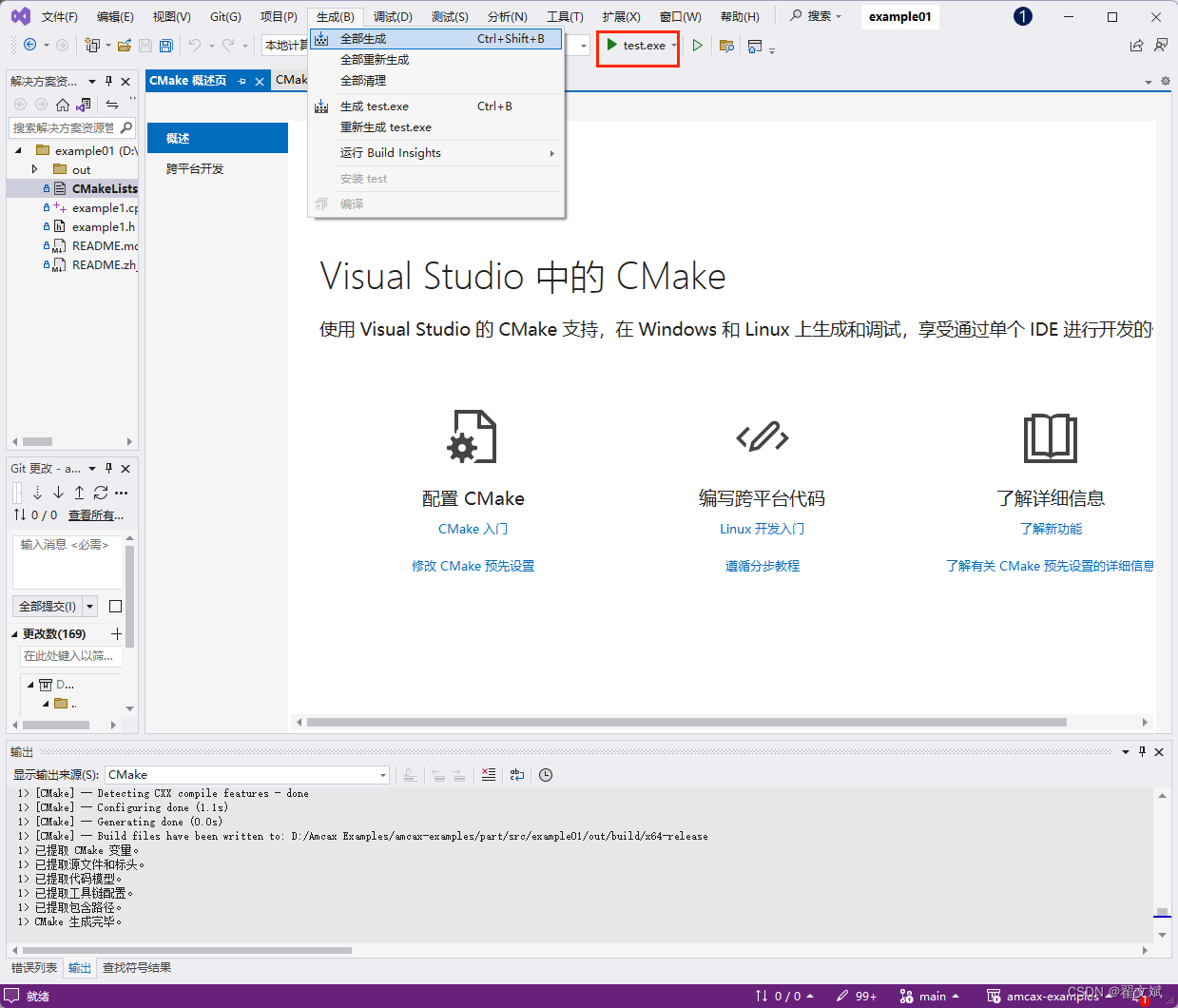This screenshot has height=1008, width=1178.
Task: Pin the 解决方案资源 panel with the pushpin
Action: tap(107, 81)
